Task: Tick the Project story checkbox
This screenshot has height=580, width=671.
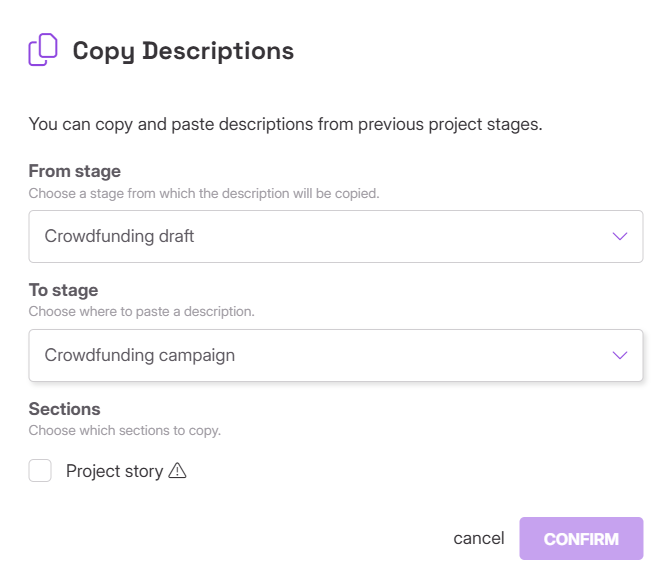Action: click(40, 471)
